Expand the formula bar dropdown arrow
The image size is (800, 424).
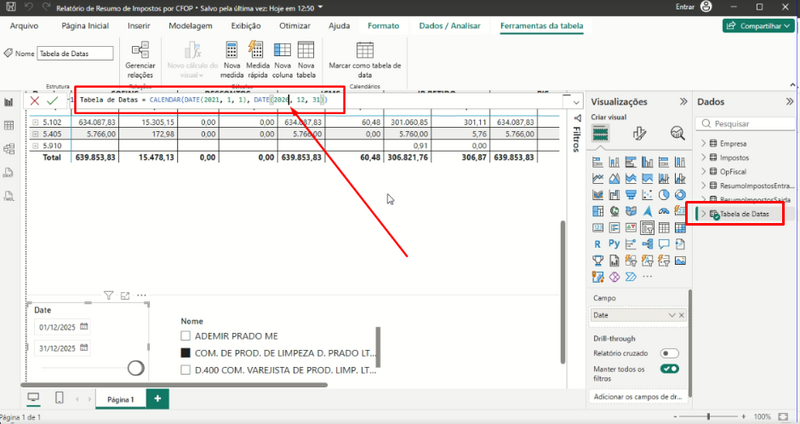tap(576, 103)
